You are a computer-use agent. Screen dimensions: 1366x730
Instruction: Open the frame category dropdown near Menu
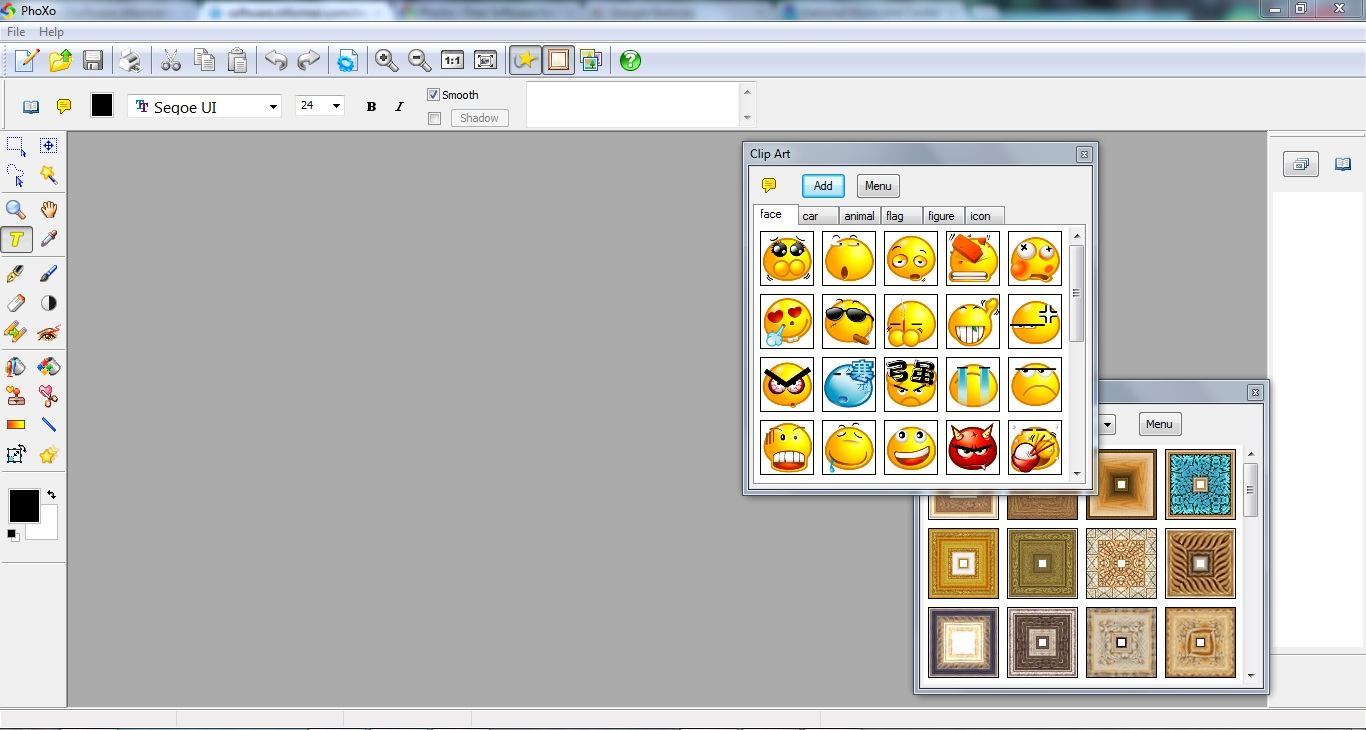pos(1106,424)
